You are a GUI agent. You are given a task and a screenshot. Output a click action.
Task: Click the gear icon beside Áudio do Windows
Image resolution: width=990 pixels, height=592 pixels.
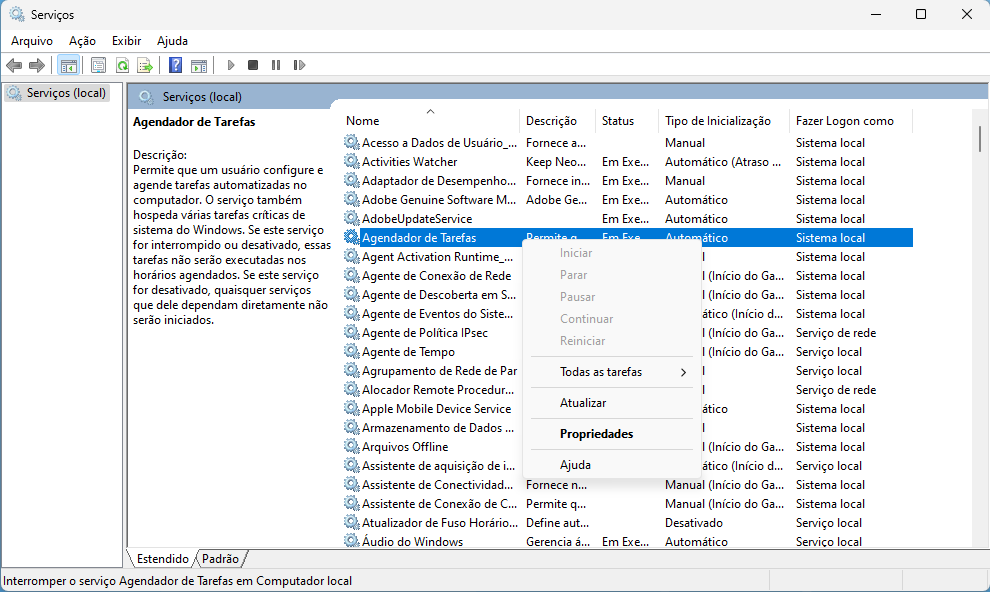[352, 542]
